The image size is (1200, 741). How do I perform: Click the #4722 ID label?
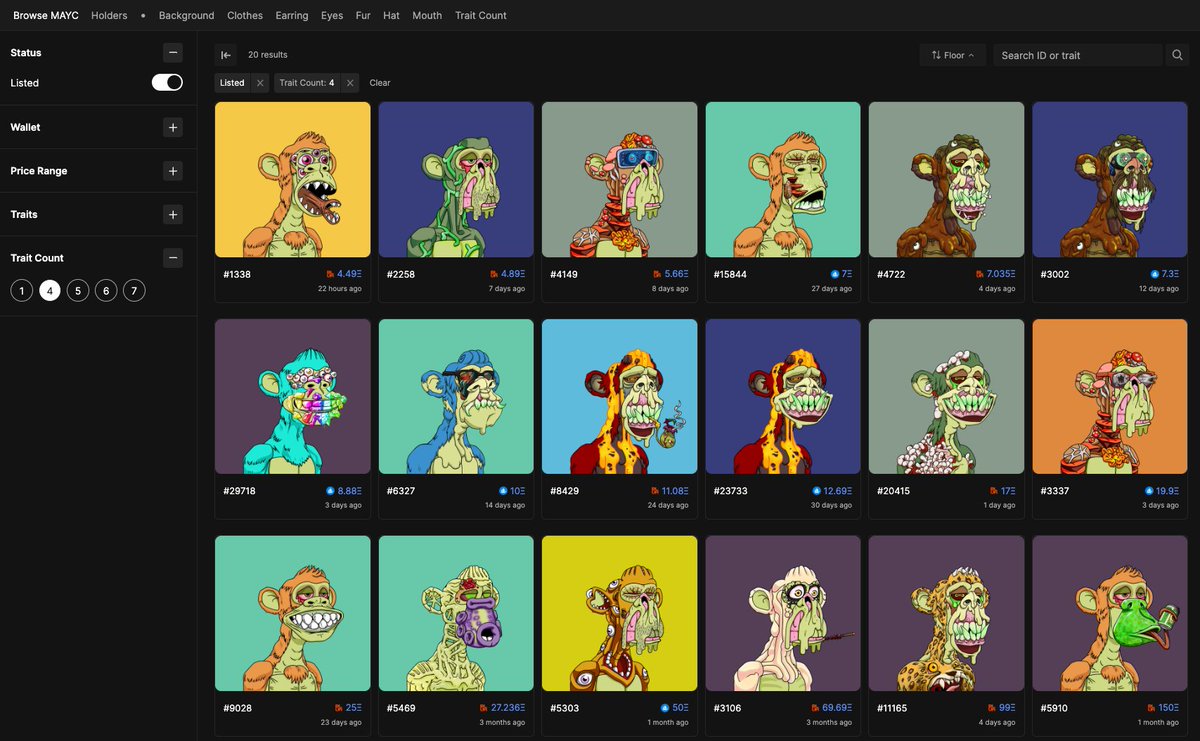coord(891,274)
